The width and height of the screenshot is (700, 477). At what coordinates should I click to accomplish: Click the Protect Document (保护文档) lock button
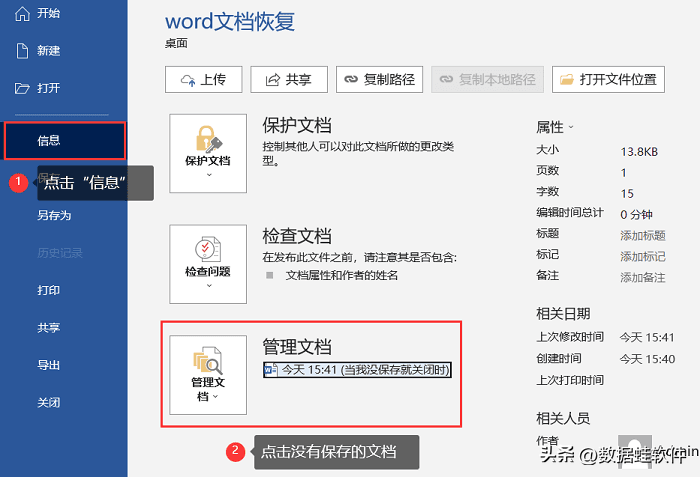[x=208, y=150]
